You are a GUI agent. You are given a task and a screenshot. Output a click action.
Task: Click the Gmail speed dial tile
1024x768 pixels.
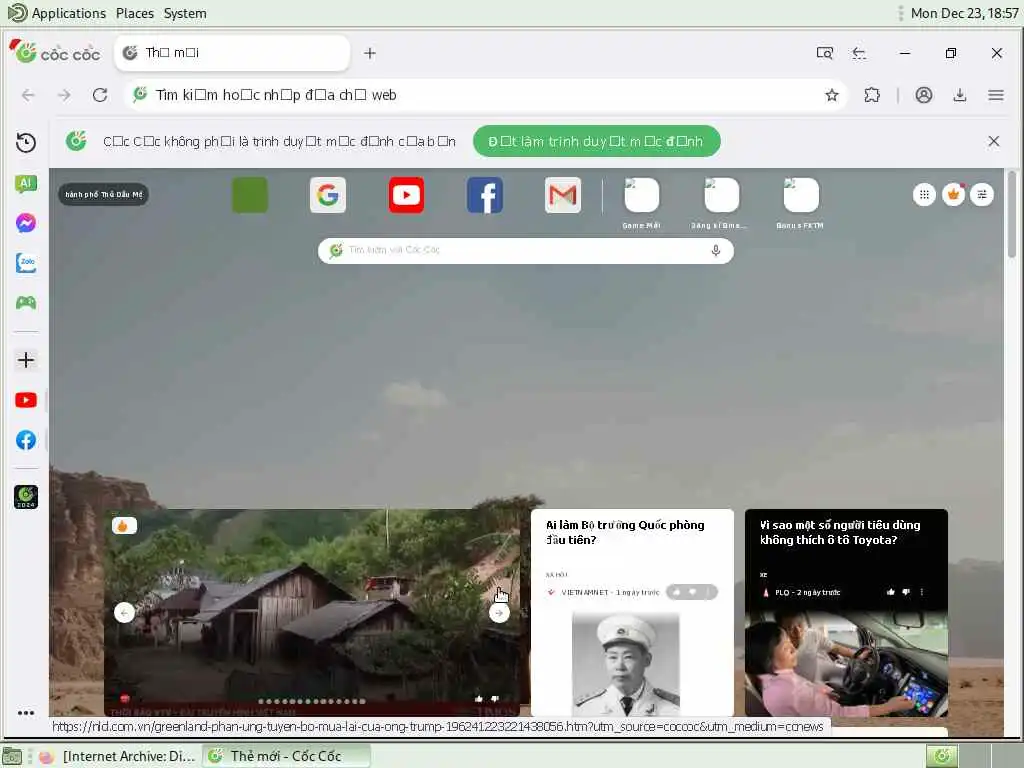coord(563,195)
